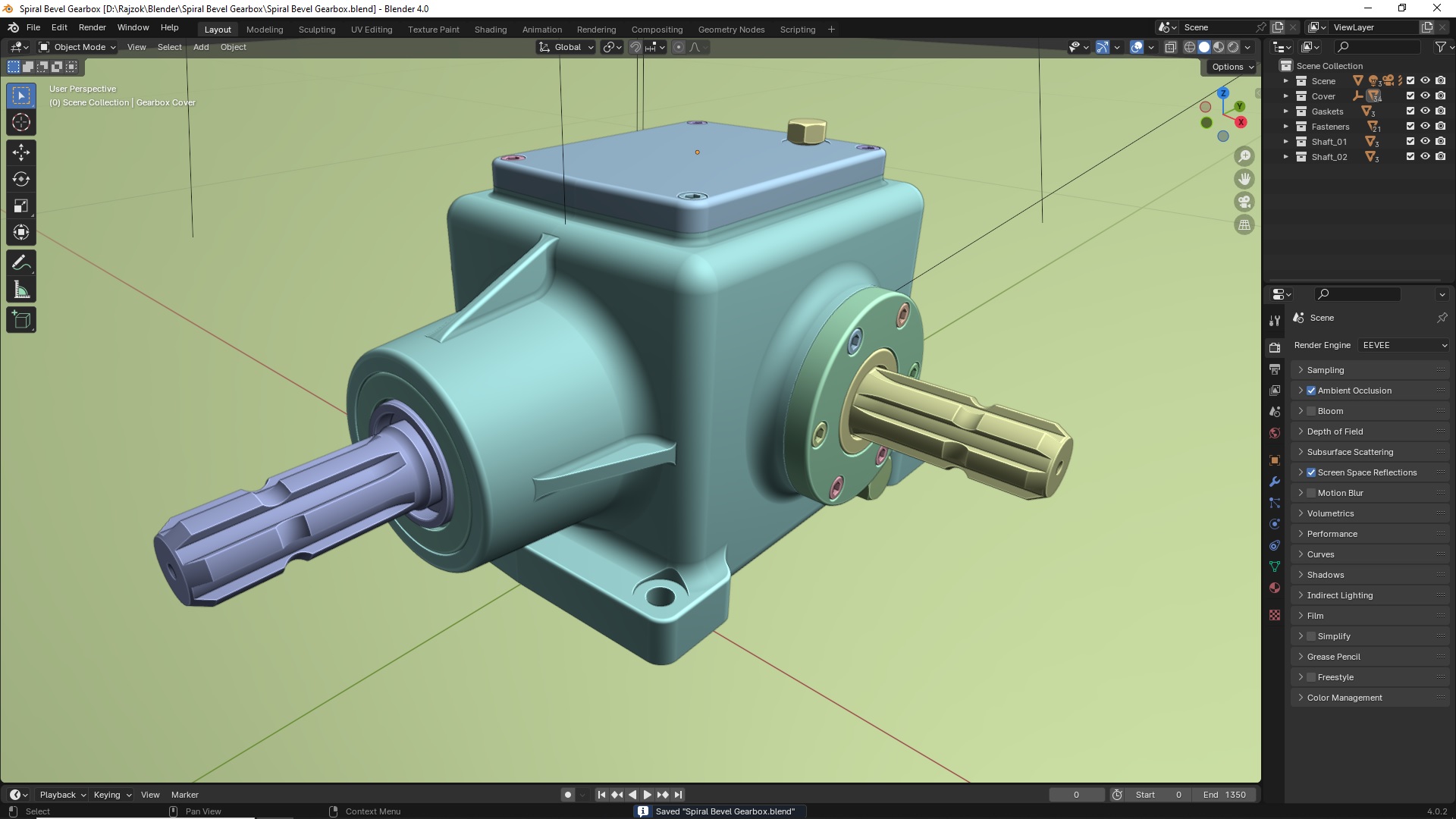
Task: Disable Screen Space Reflections checkbox
Action: (1311, 472)
